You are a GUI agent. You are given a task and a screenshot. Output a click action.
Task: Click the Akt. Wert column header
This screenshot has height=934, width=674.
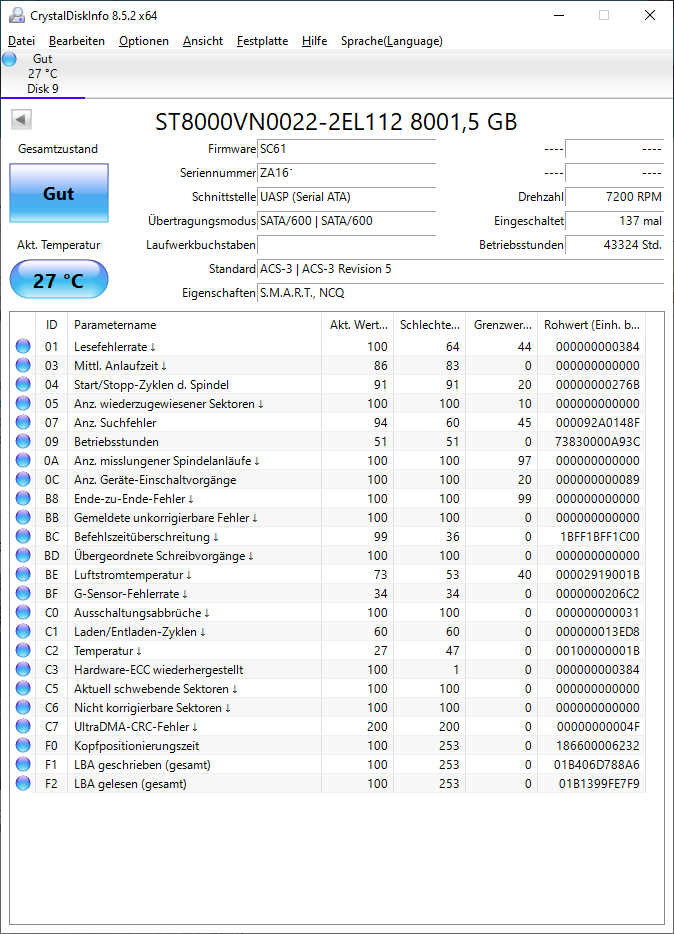(358, 325)
